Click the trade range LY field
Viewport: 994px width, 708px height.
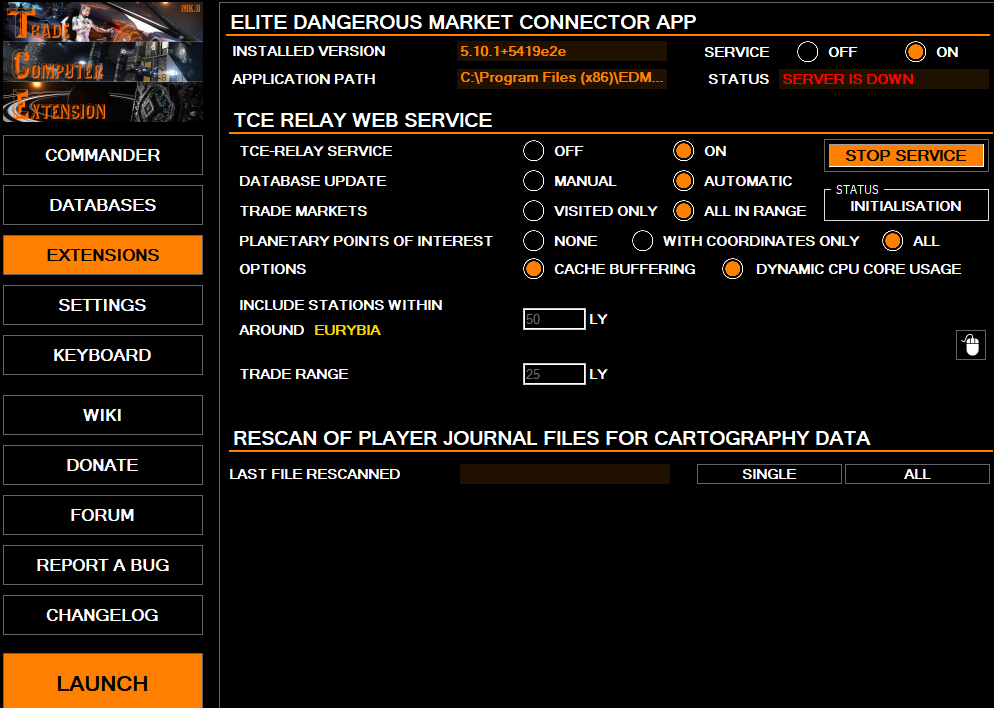click(554, 374)
